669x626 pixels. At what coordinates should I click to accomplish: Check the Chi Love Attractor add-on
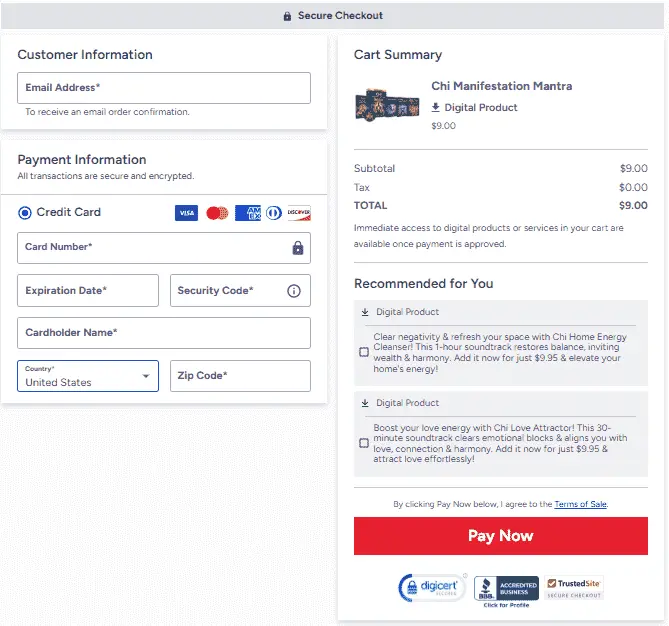(x=364, y=443)
